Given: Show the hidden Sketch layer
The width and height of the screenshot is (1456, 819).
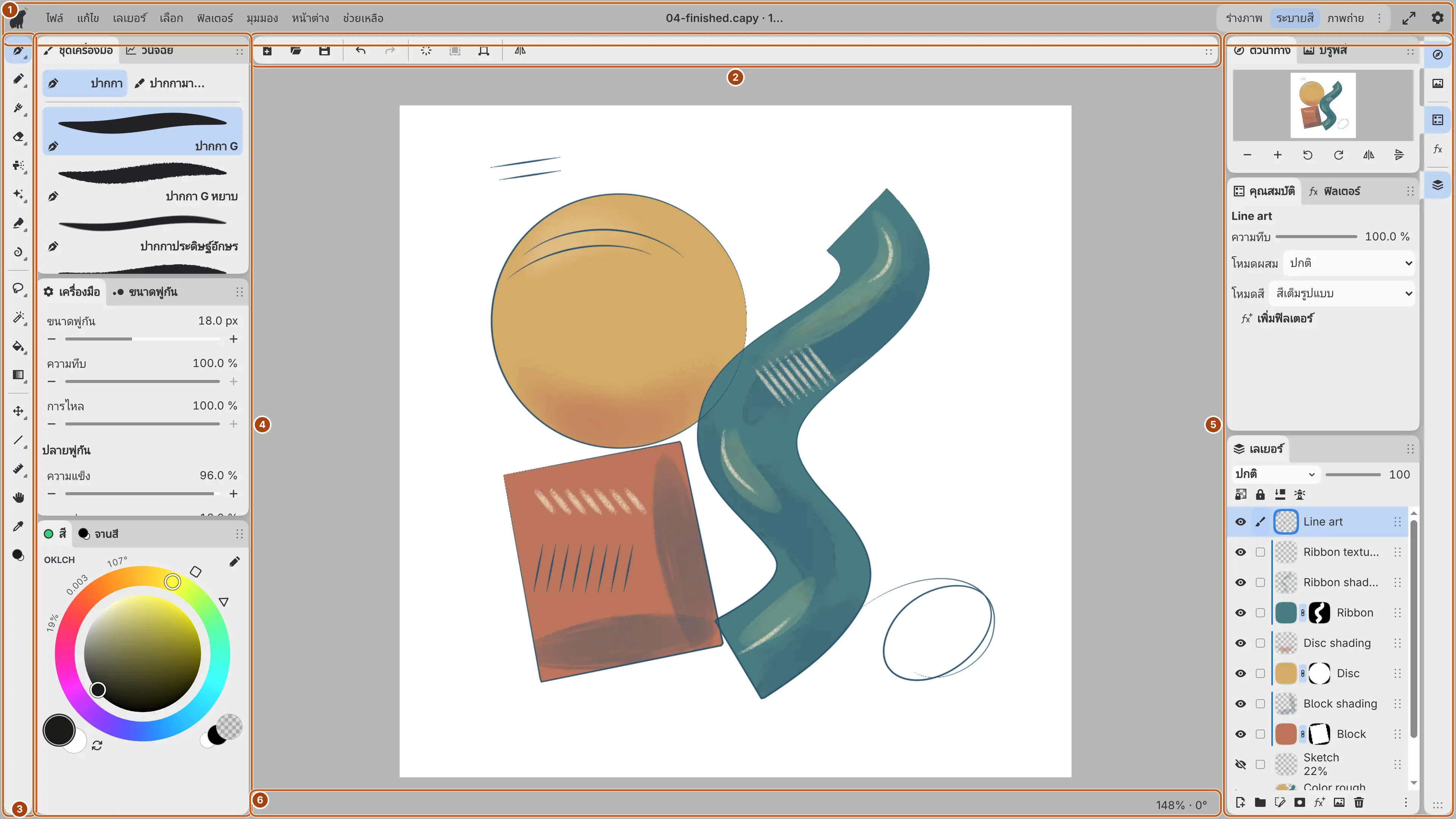Looking at the screenshot, I should (x=1241, y=764).
